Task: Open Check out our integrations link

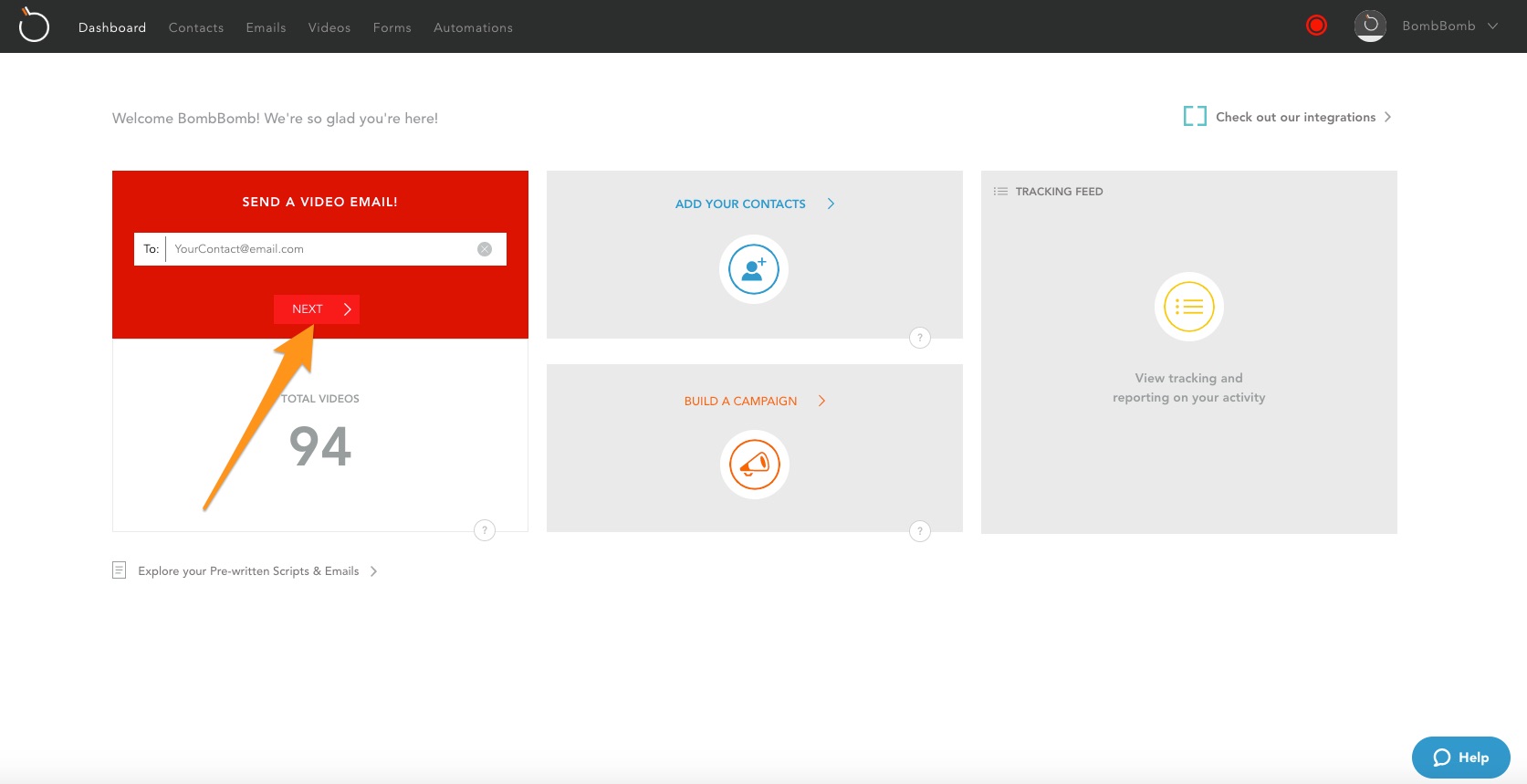Action: click(1295, 117)
